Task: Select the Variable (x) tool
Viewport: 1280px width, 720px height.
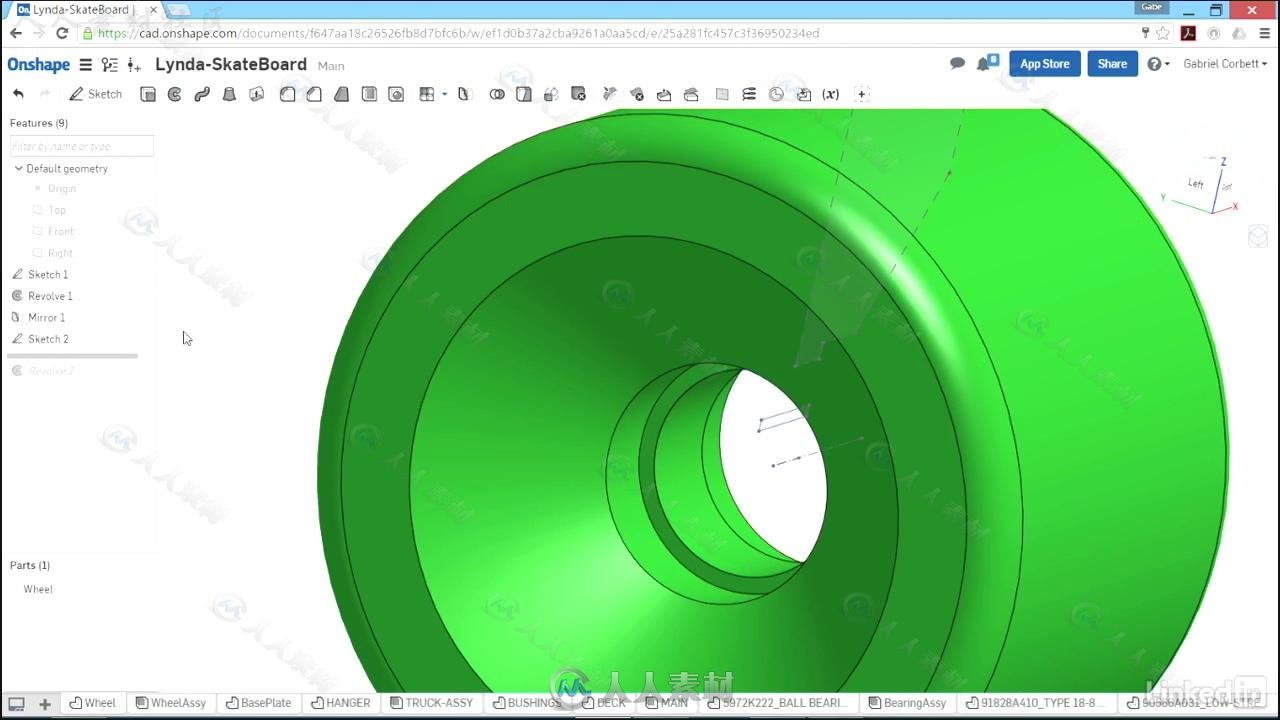Action: (x=831, y=94)
